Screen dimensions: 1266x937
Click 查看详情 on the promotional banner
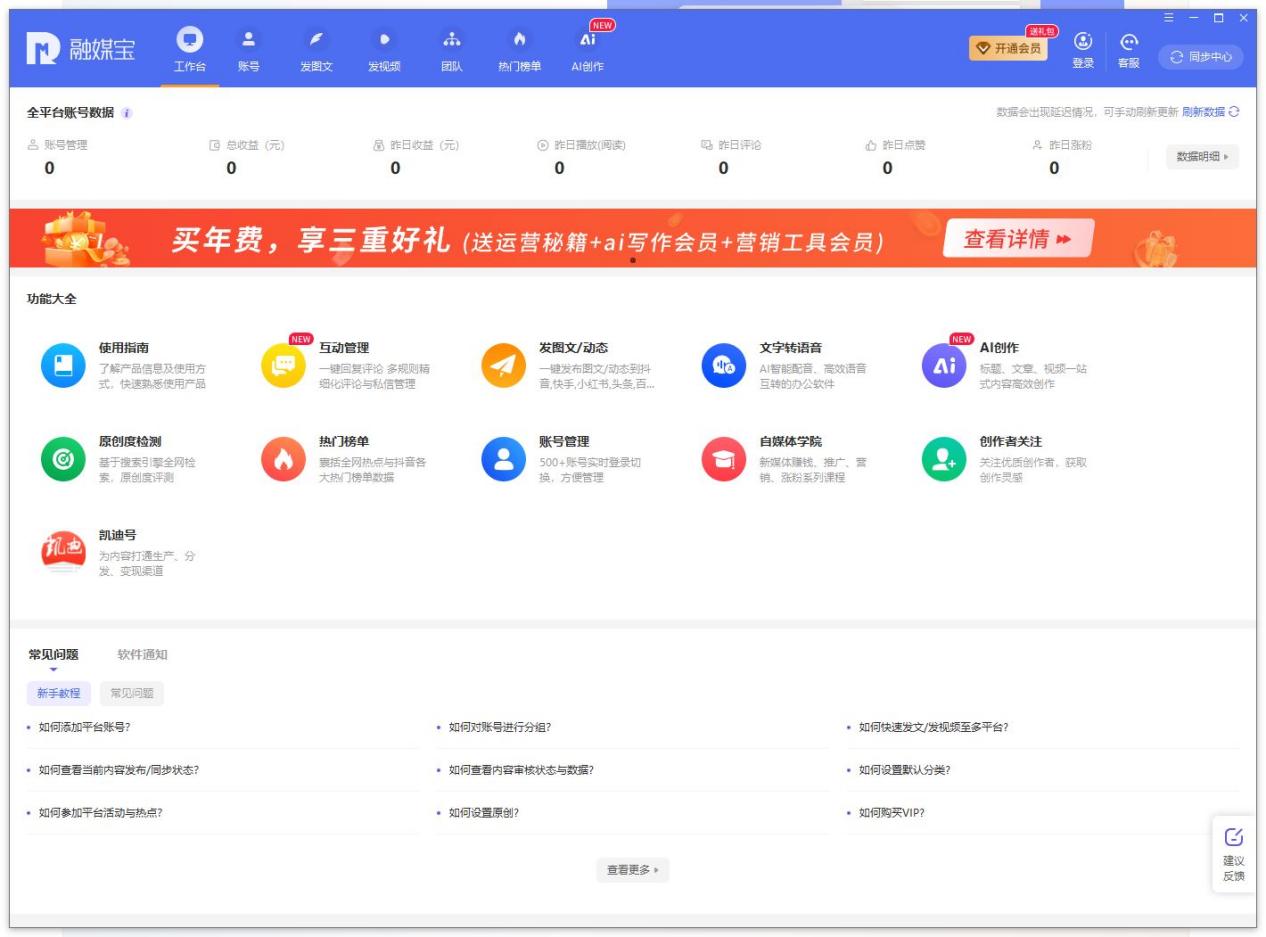pyautogui.click(x=1018, y=239)
